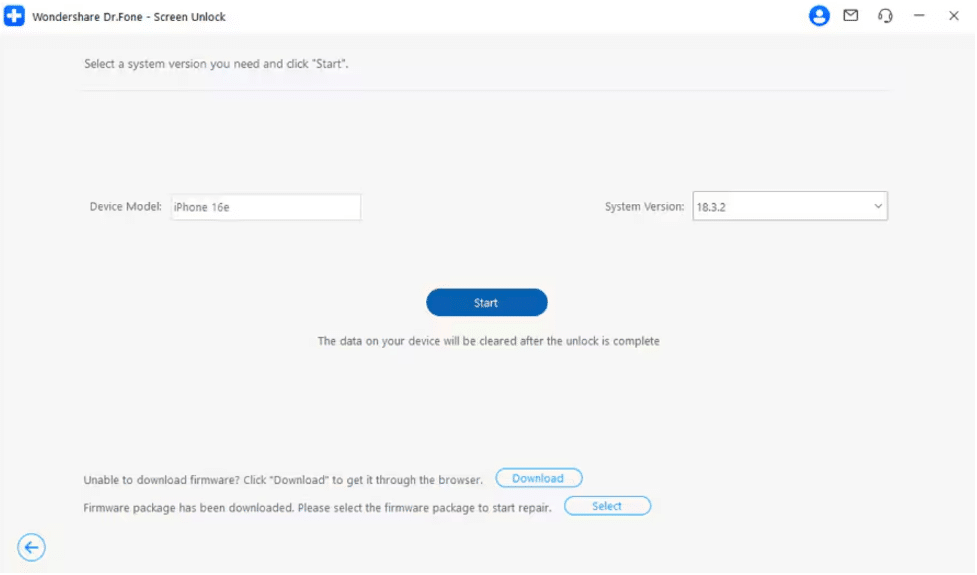Go back with the circular arrow icon
This screenshot has width=977, height=575.
click(31, 548)
